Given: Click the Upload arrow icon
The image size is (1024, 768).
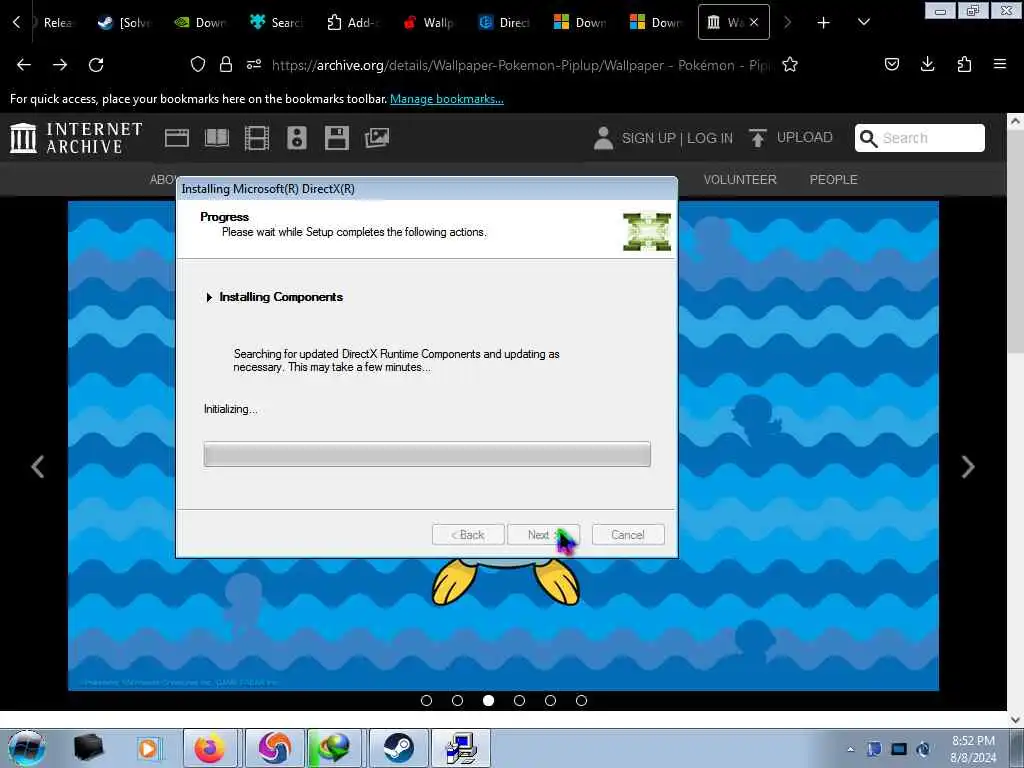Looking at the screenshot, I should (x=758, y=138).
